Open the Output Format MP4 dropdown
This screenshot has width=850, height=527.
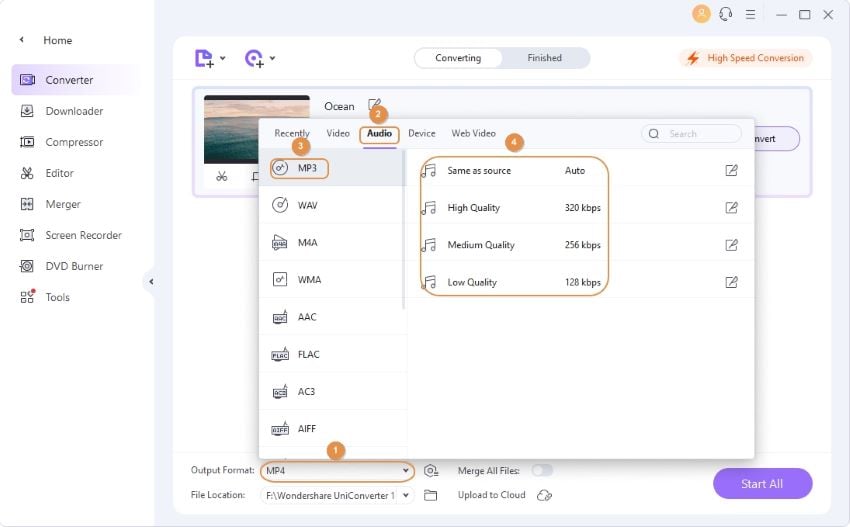tap(337, 471)
